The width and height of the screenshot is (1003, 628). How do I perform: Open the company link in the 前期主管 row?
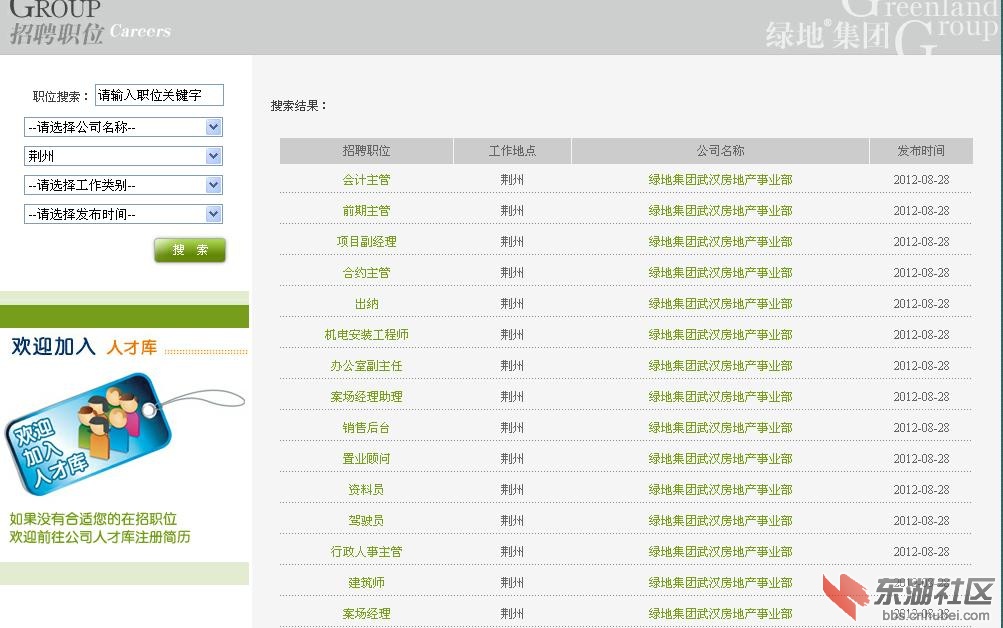tap(720, 211)
